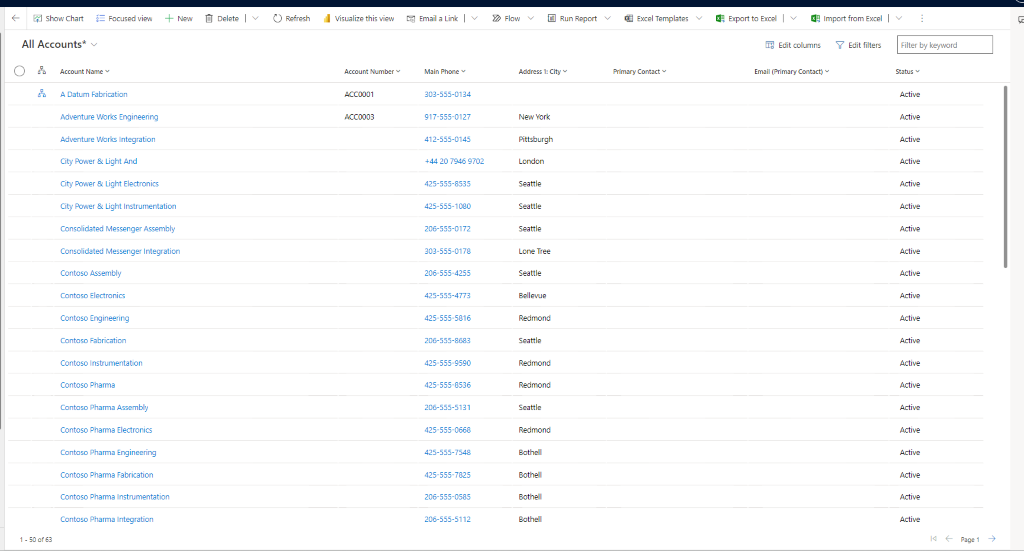Viewport: 1024px width, 551px height.
Task: Click the Edit columns icon
Action: point(770,45)
